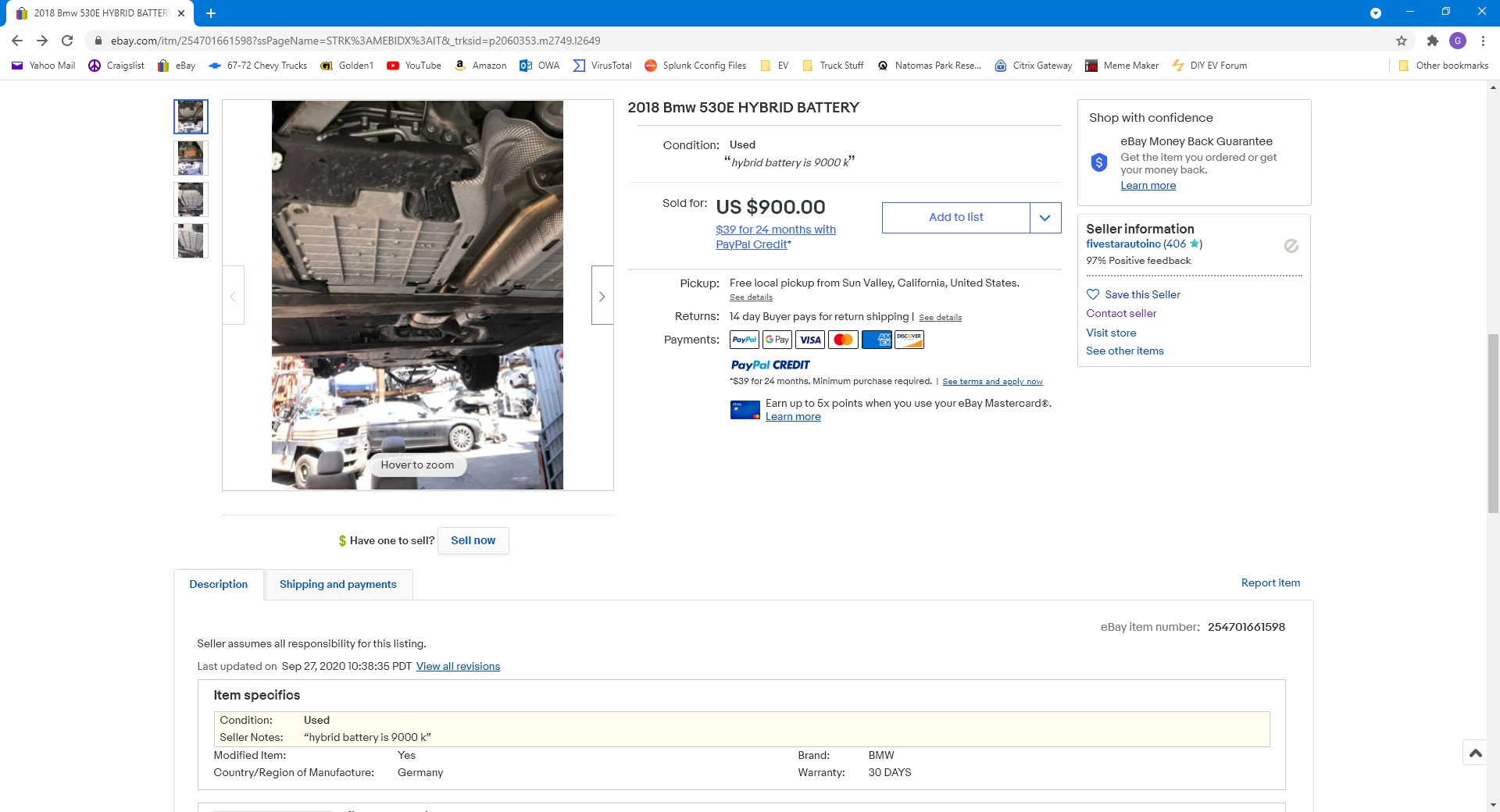Open the browser extensions puzzle icon

click(1432, 41)
